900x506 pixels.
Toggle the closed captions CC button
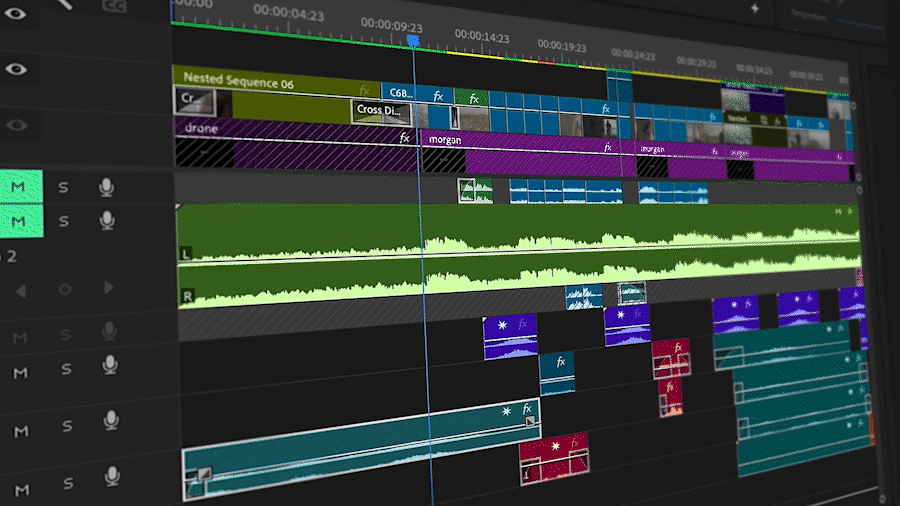click(x=114, y=5)
